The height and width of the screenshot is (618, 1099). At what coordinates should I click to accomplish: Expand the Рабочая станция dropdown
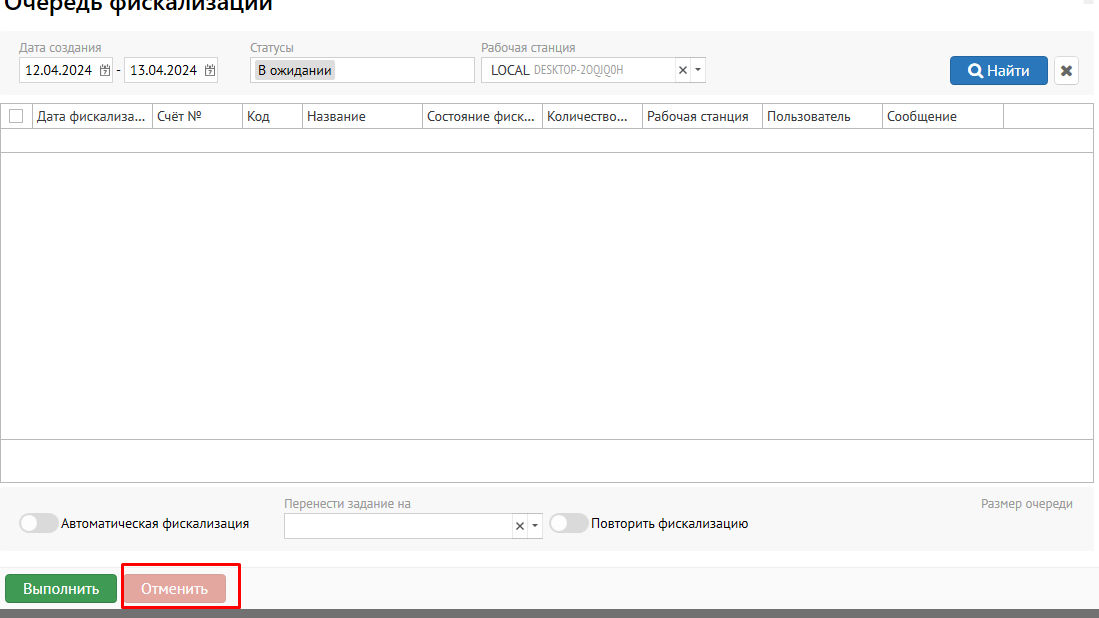698,70
